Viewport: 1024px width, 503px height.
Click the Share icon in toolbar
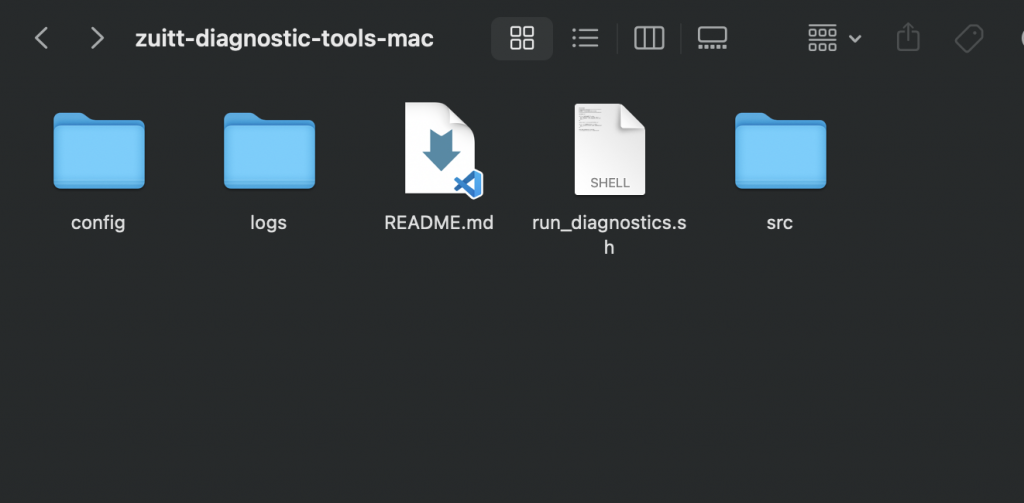(908, 38)
